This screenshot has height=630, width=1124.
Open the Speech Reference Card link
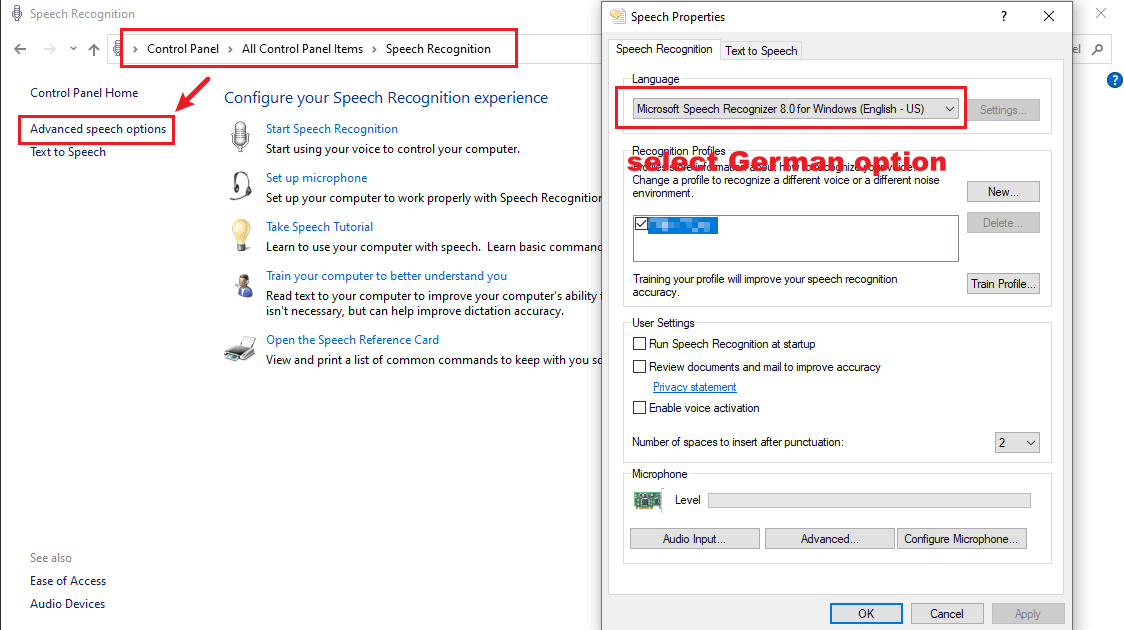click(x=352, y=340)
